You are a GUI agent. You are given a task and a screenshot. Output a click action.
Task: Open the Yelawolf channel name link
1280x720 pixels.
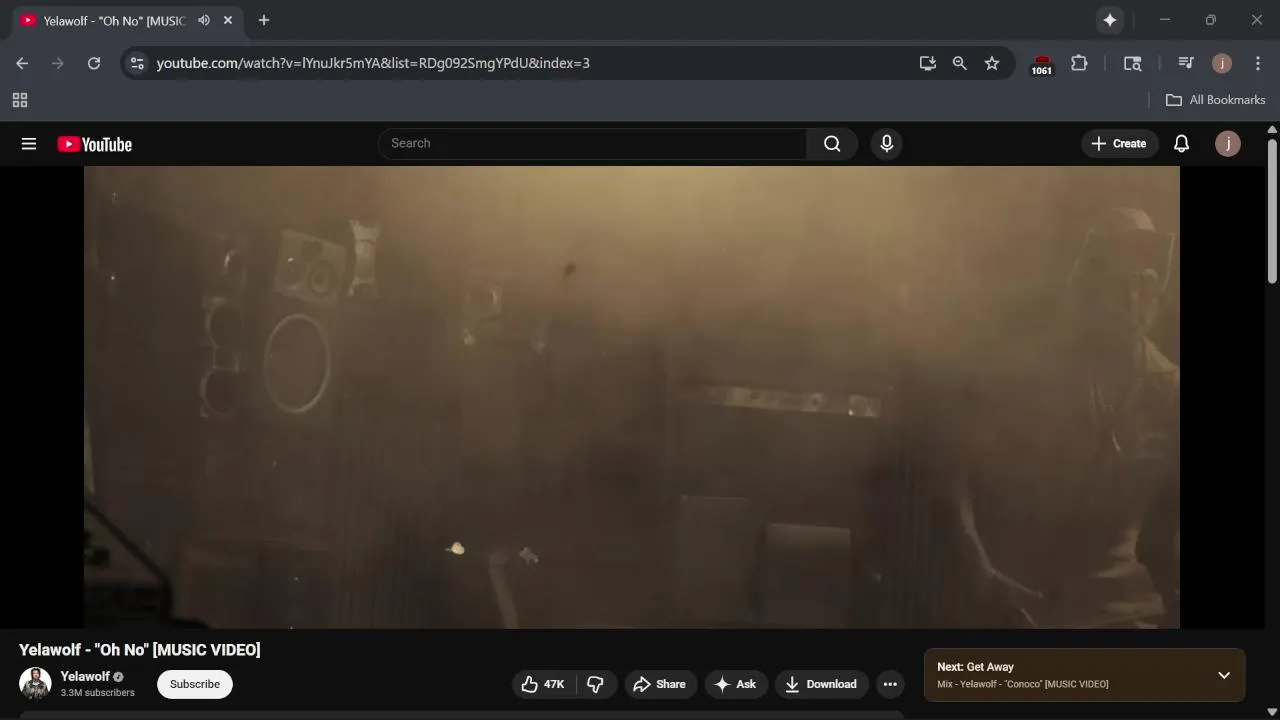point(85,676)
